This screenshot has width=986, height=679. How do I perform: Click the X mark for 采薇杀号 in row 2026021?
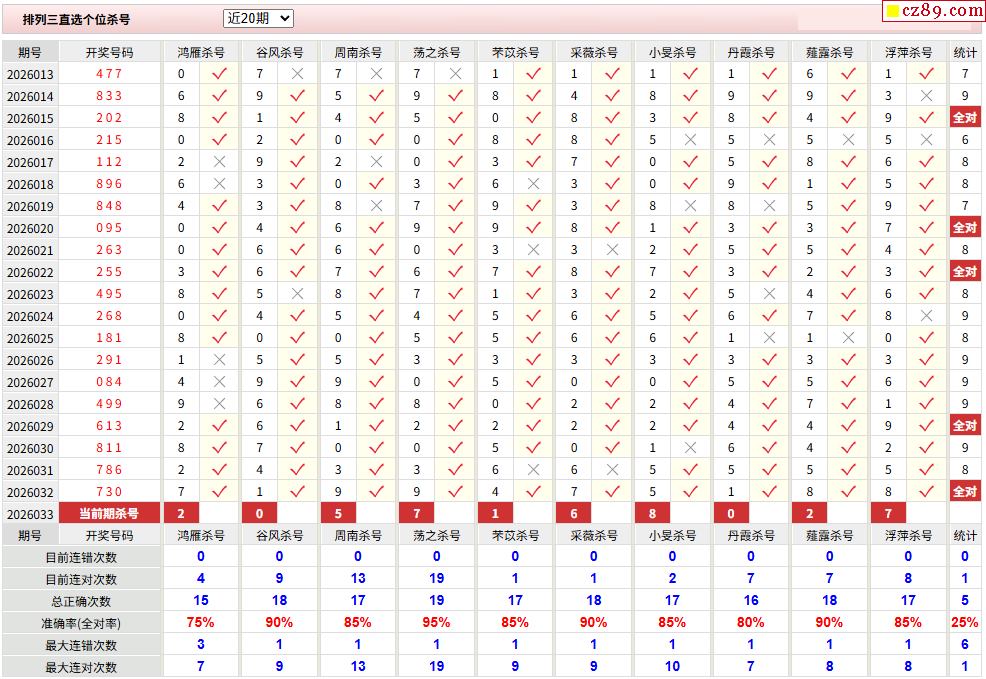(612, 250)
